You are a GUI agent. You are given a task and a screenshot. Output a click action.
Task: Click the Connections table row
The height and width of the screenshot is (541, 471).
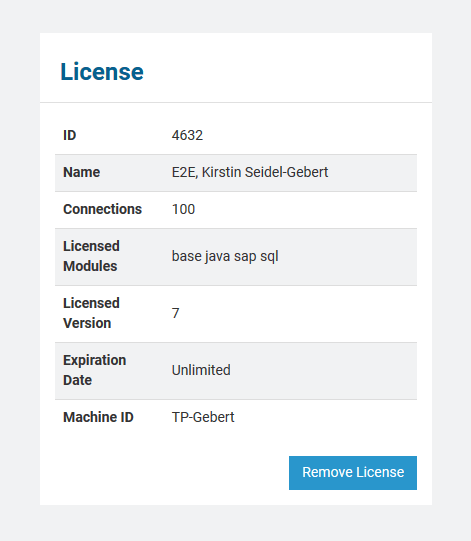236,210
